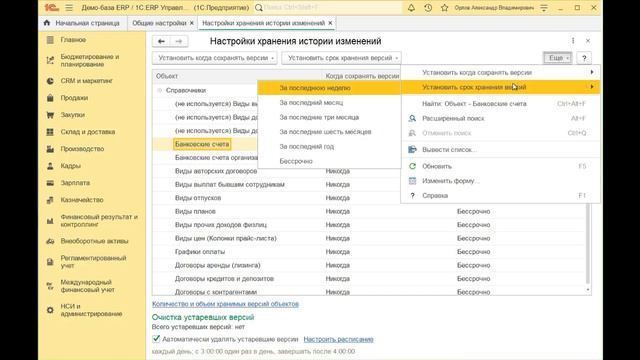Open Регламентированный учет section
This screenshot has height=360, width=640.
(x=93, y=262)
